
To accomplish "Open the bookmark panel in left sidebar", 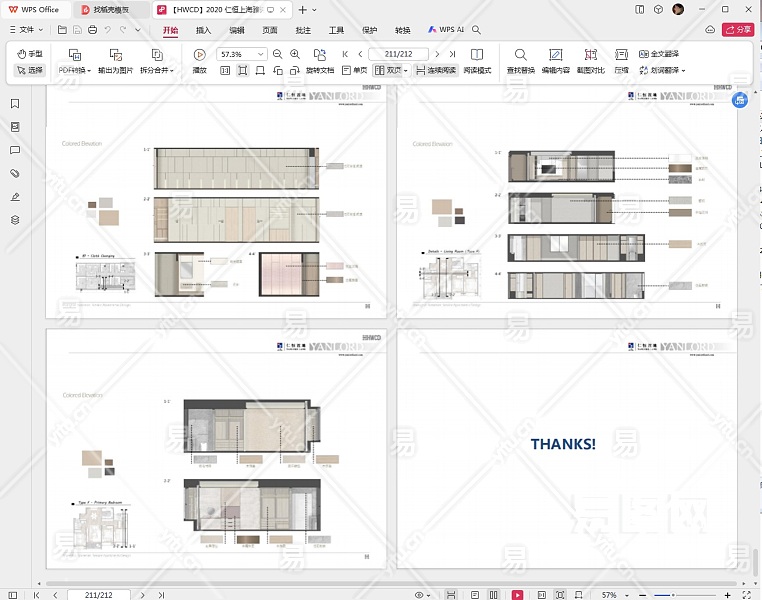I will pyautogui.click(x=15, y=104).
